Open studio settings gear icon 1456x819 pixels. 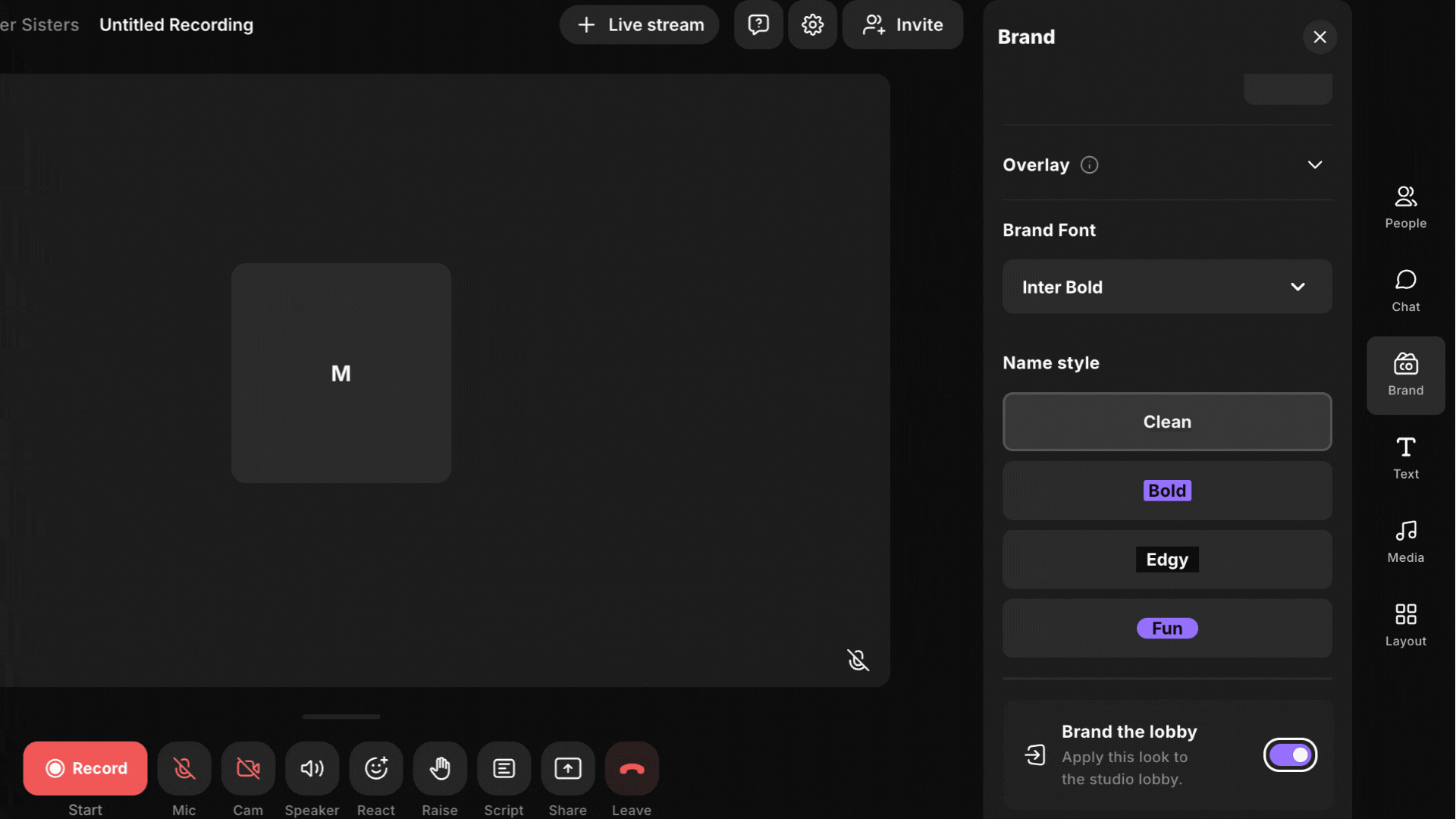pyautogui.click(x=812, y=24)
